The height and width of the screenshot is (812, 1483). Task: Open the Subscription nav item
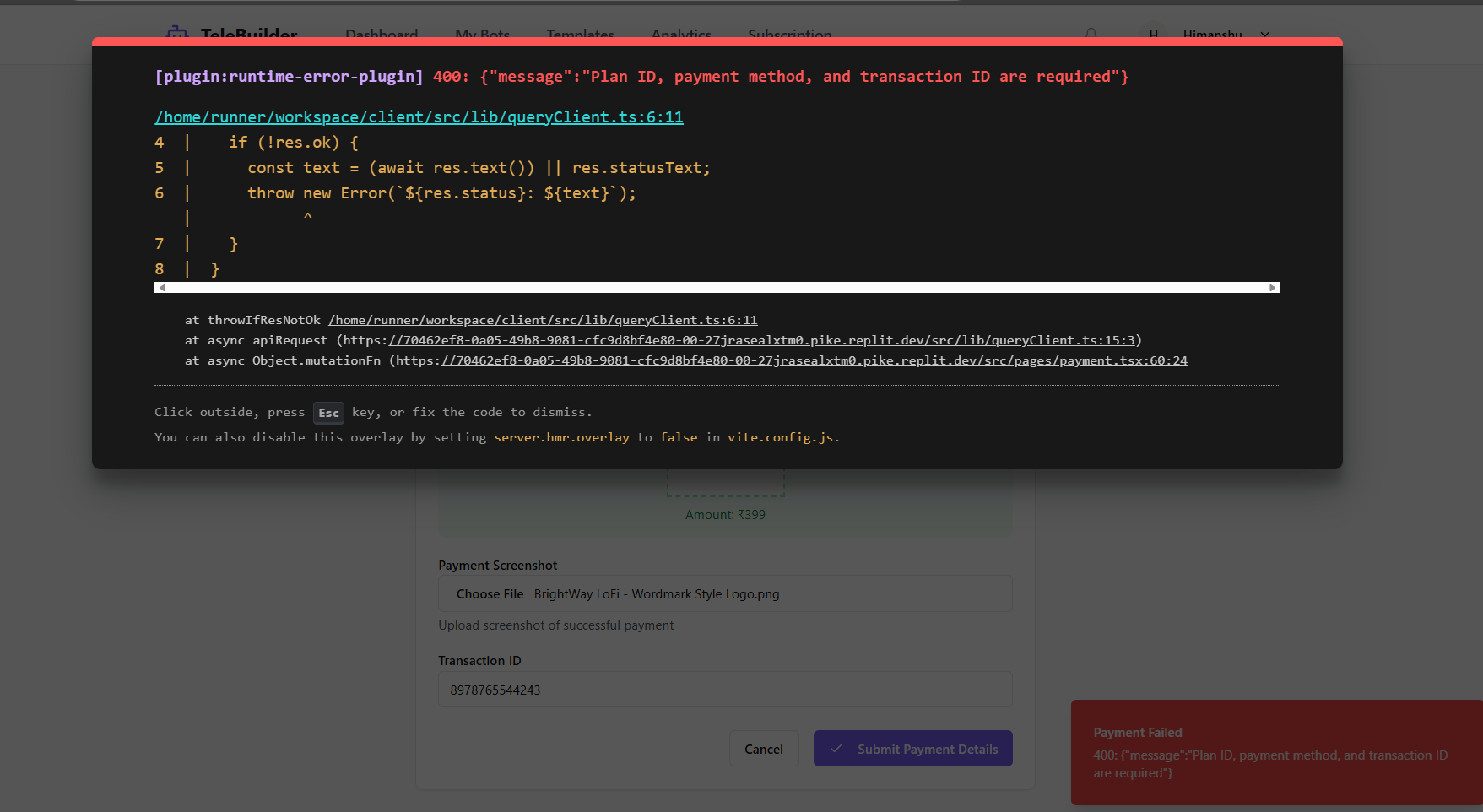[789, 35]
